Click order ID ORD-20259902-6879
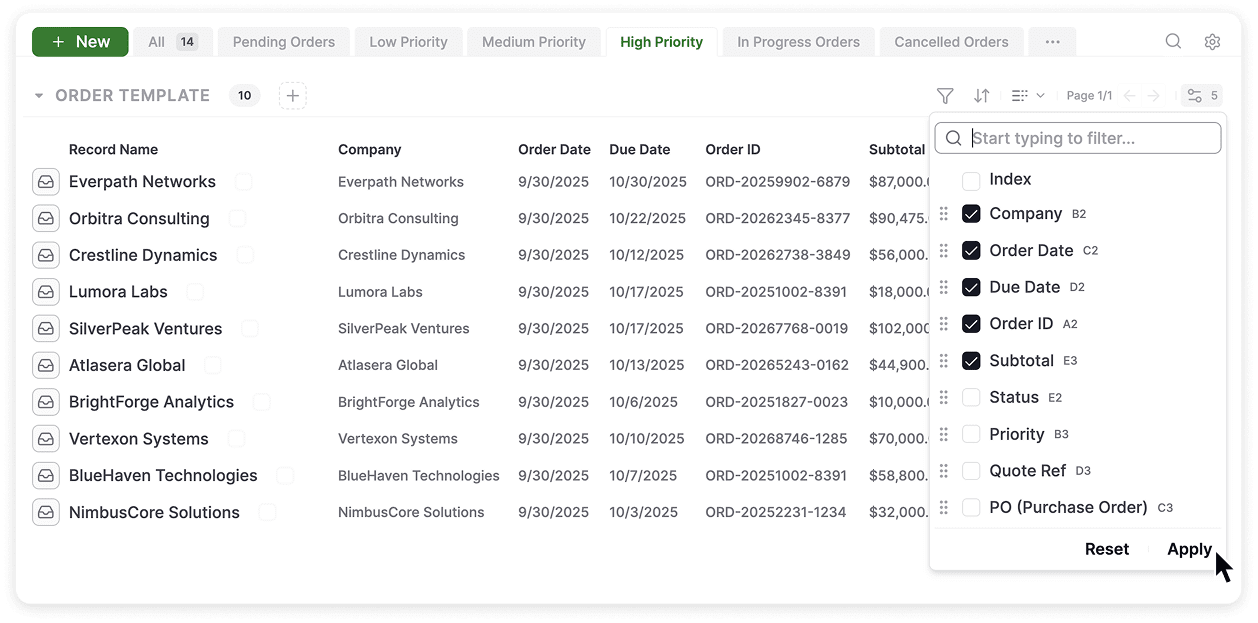The height and width of the screenshot is (623, 1258). coord(778,182)
